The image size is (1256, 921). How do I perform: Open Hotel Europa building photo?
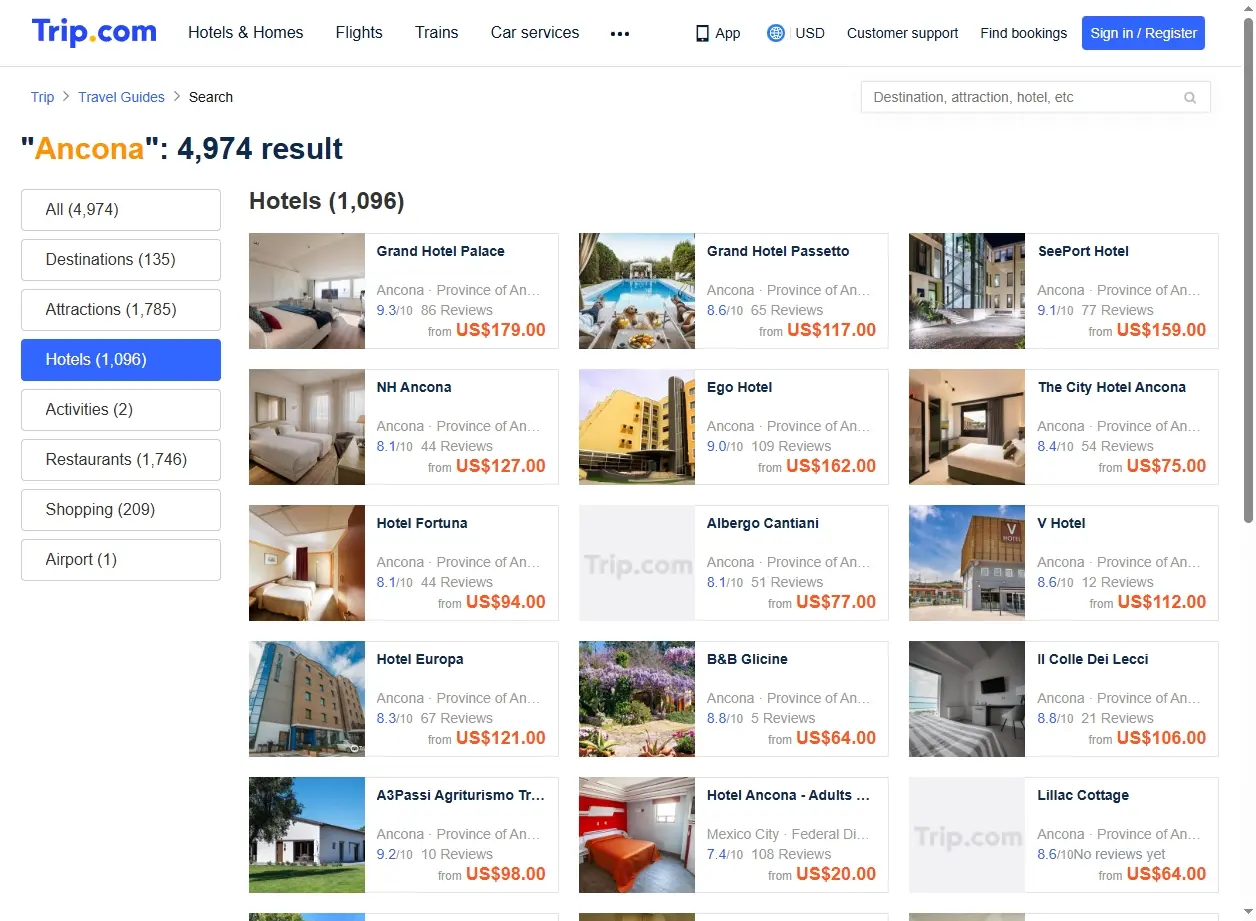307,699
